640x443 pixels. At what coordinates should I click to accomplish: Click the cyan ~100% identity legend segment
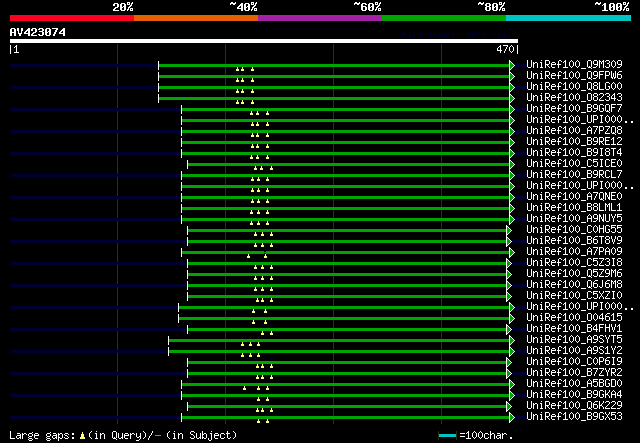[569, 18]
